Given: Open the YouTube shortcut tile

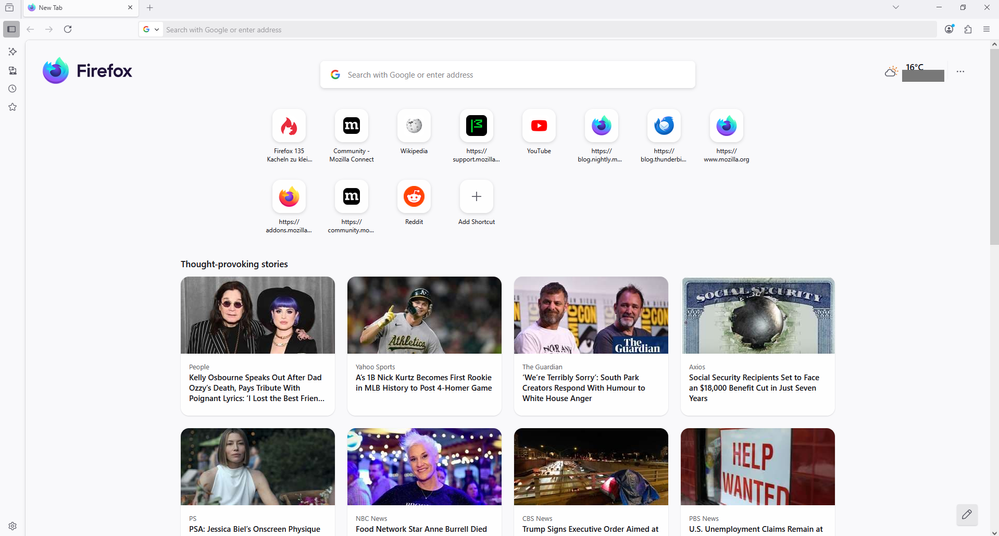Looking at the screenshot, I should pyautogui.click(x=539, y=127).
